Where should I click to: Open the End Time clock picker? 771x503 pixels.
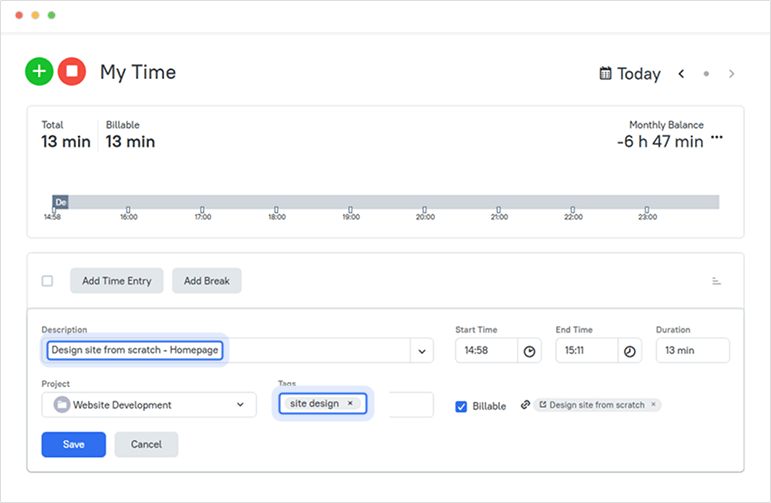coord(629,351)
